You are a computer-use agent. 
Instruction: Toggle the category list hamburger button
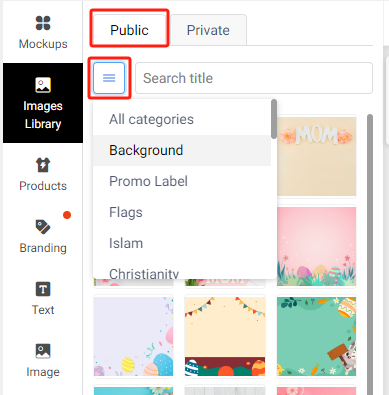pyautogui.click(x=109, y=78)
